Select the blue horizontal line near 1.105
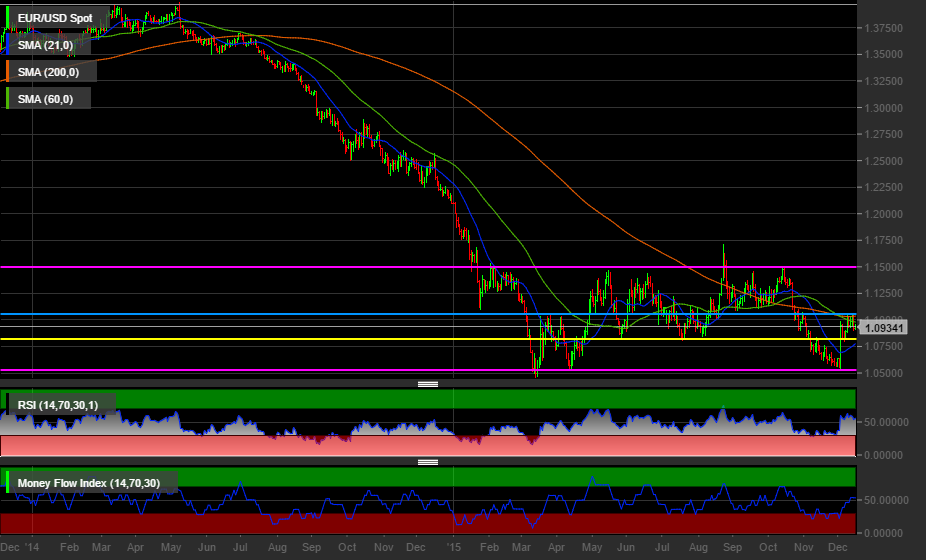Viewport: 926px width, 560px height. (x=300, y=314)
